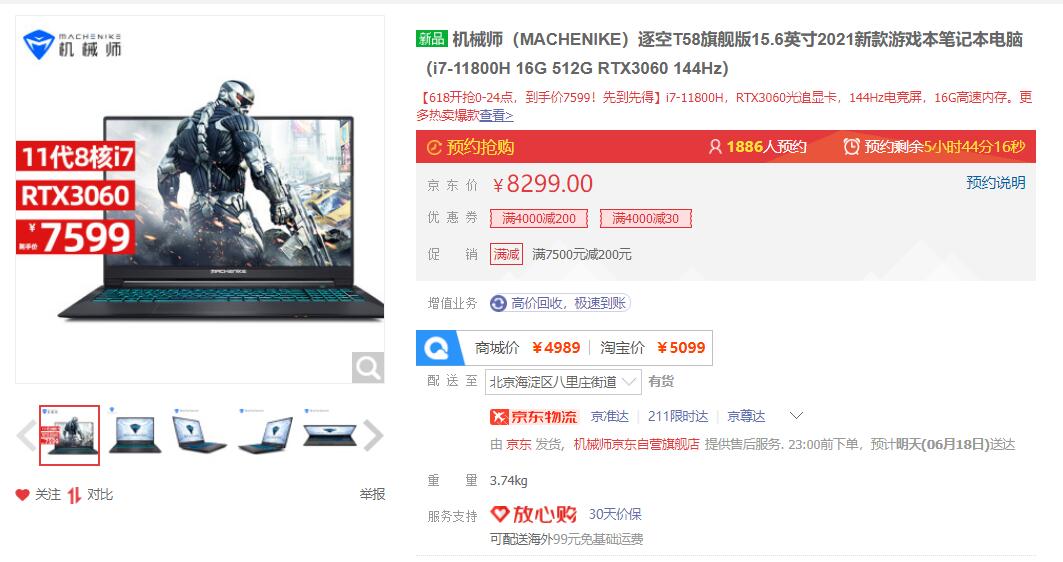Show previous thumbnails with left arrow
Viewport: 1063px width, 562px height.
(26, 435)
